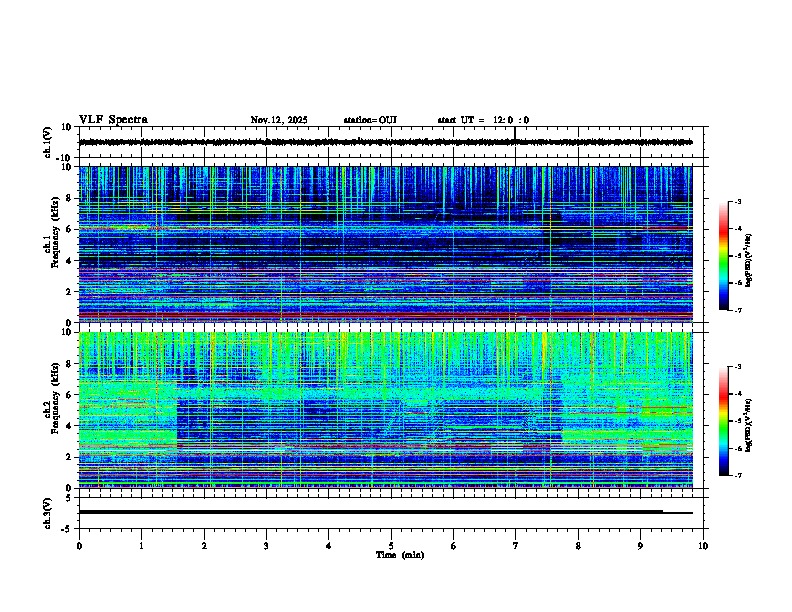Viewport: 792px width, 612px height.
Task: Click ch.1 spectrogram "2" kHz tick label
Action: pyautogui.click(x=70, y=292)
